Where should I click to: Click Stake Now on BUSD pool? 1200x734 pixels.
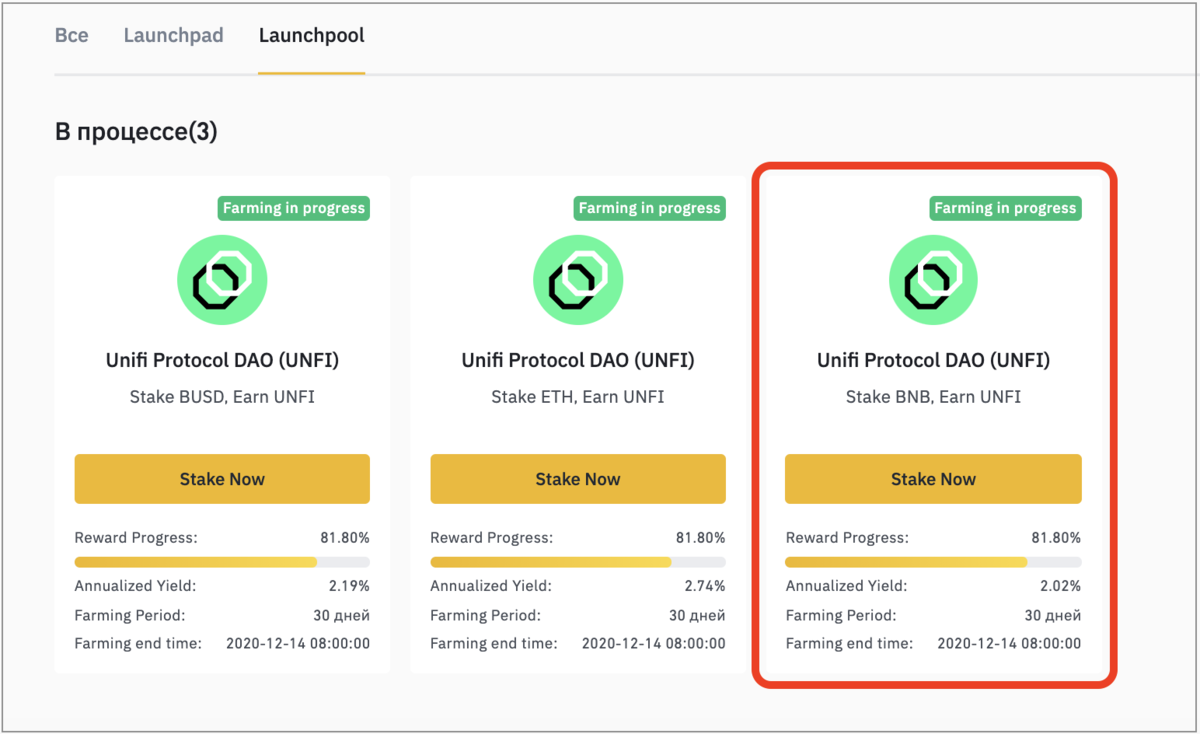pos(222,479)
